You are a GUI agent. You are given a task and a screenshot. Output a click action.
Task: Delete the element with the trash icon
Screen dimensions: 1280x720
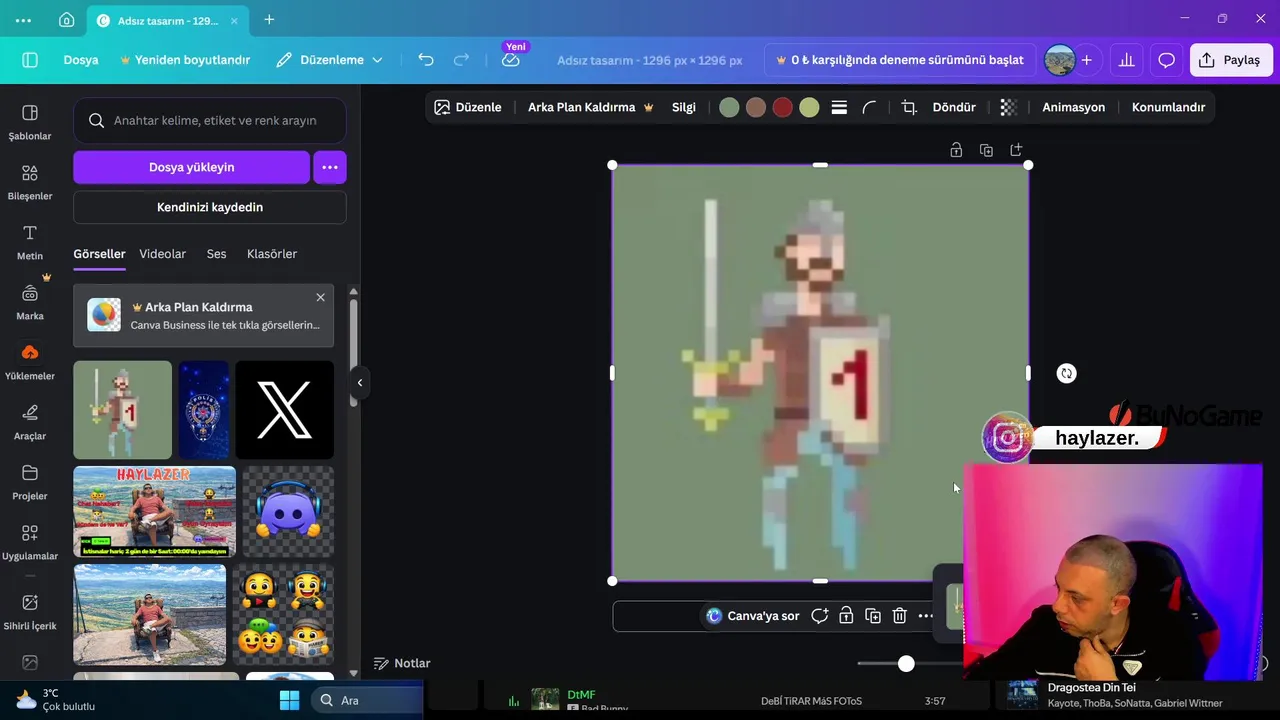click(899, 616)
